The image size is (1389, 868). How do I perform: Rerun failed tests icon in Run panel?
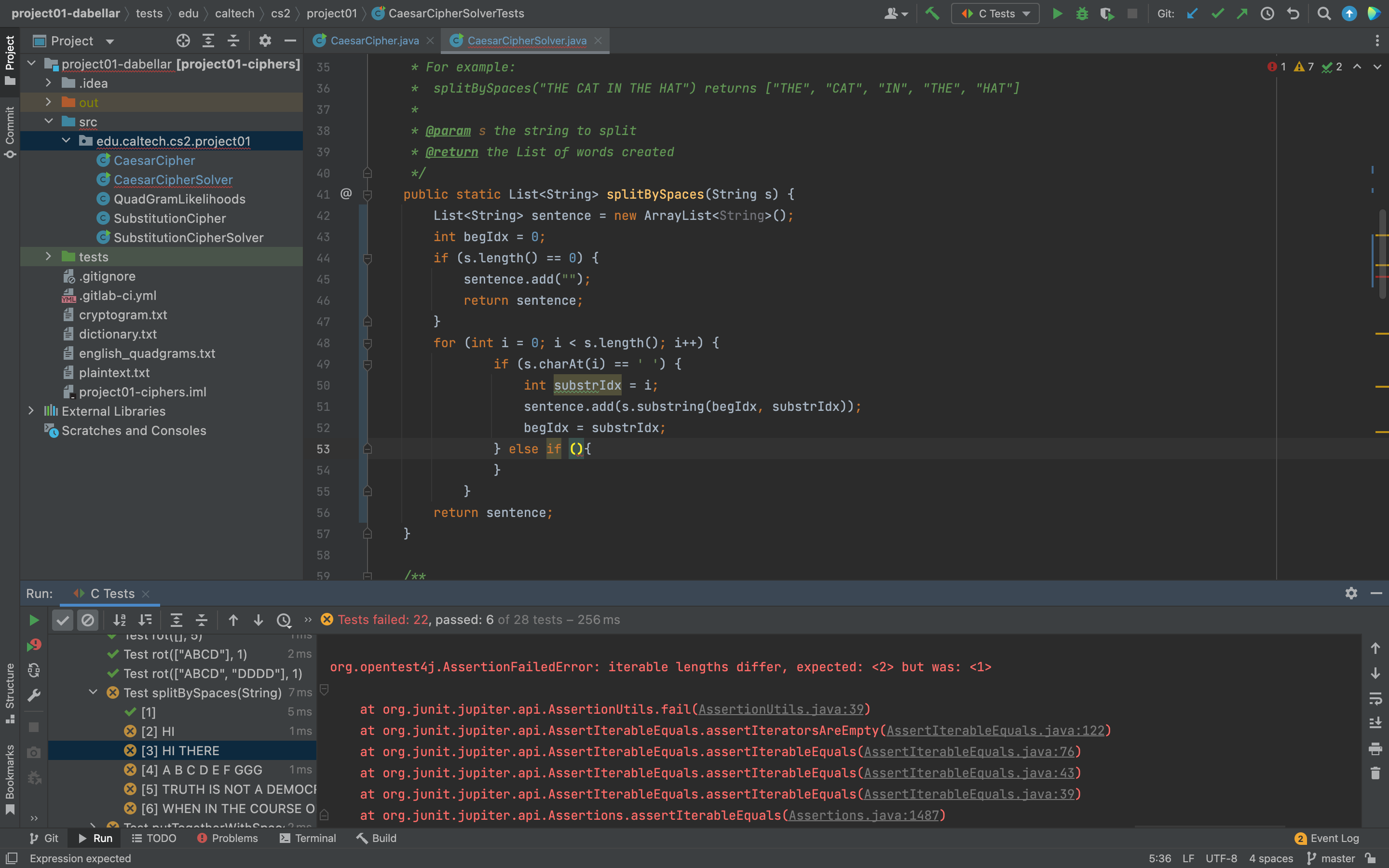click(34, 645)
